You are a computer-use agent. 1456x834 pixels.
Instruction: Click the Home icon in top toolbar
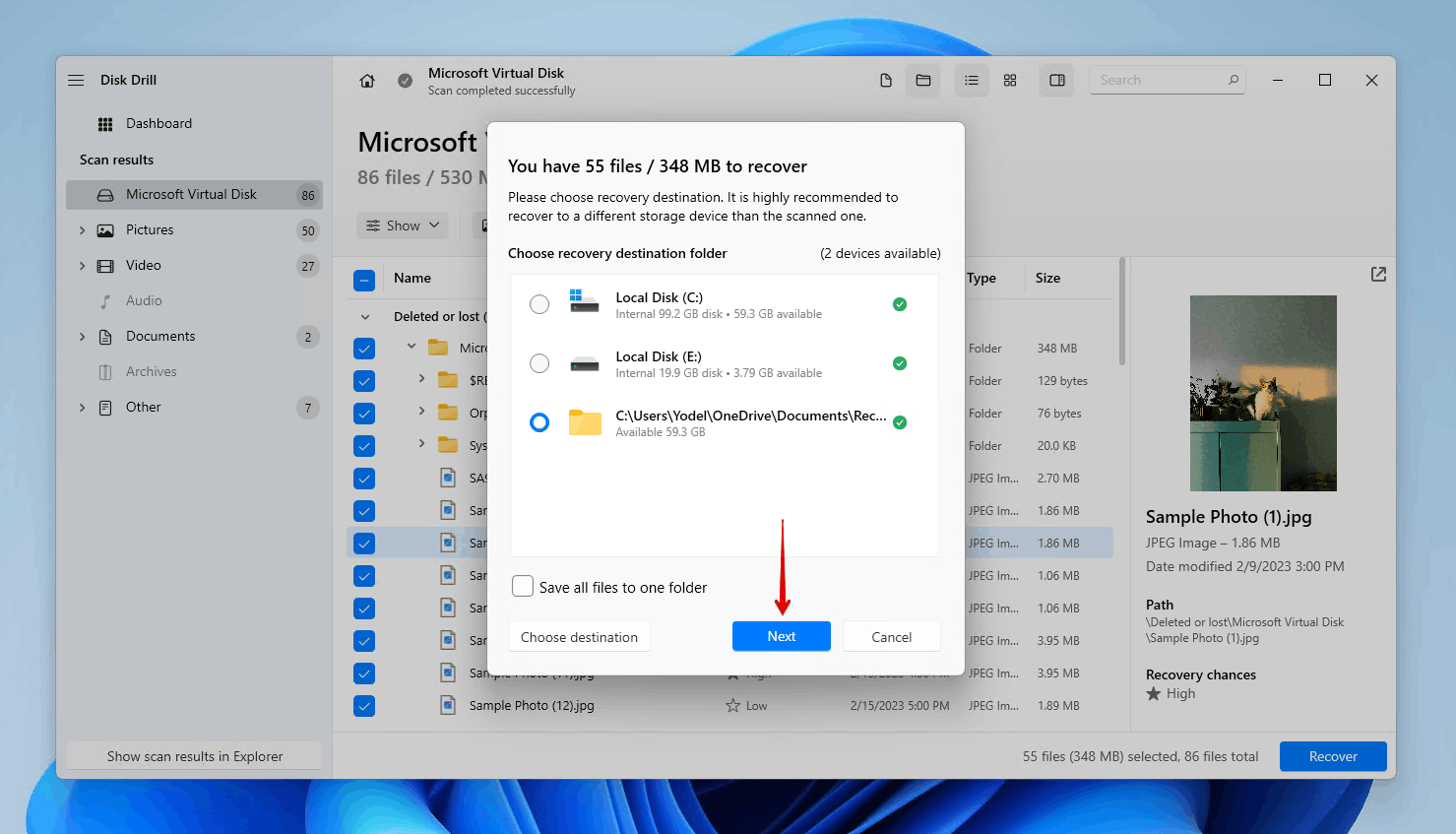pyautogui.click(x=367, y=81)
